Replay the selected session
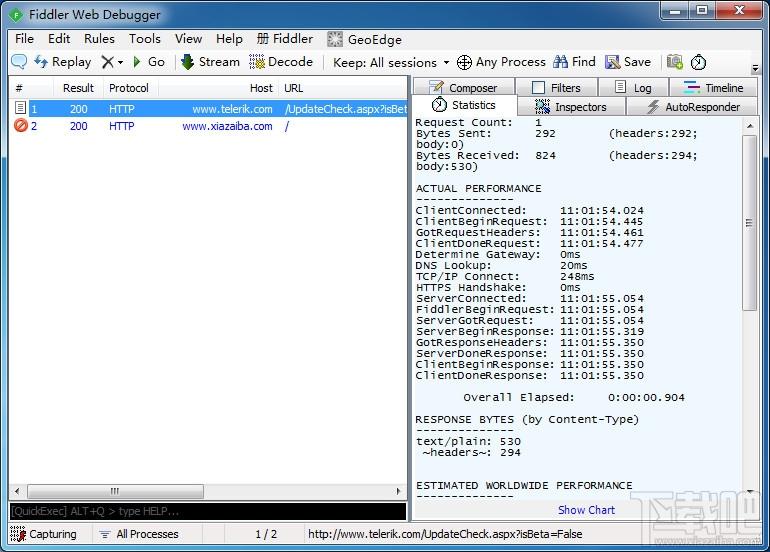770x552 pixels. pos(62,62)
